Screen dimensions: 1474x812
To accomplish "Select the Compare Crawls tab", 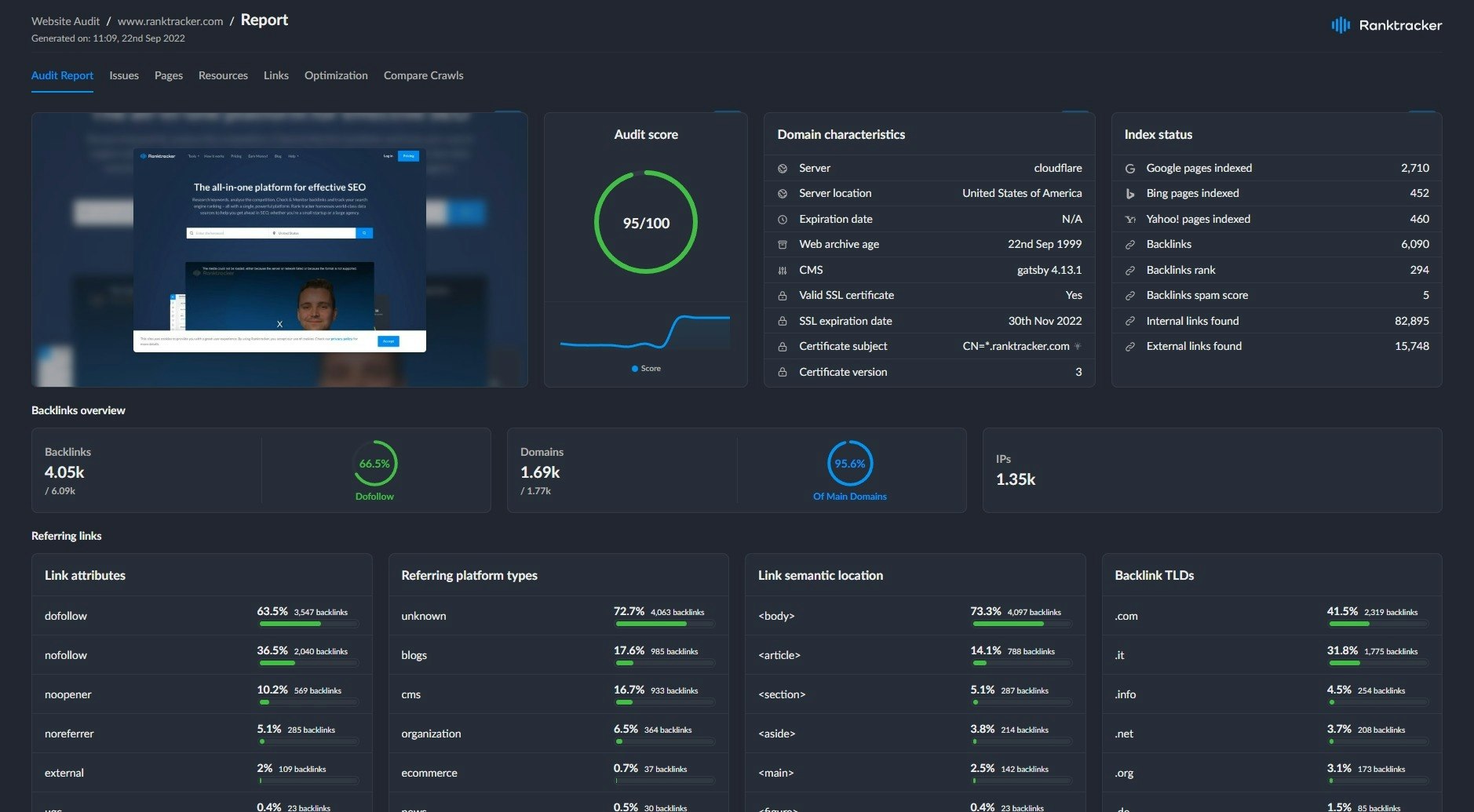I will tap(423, 75).
